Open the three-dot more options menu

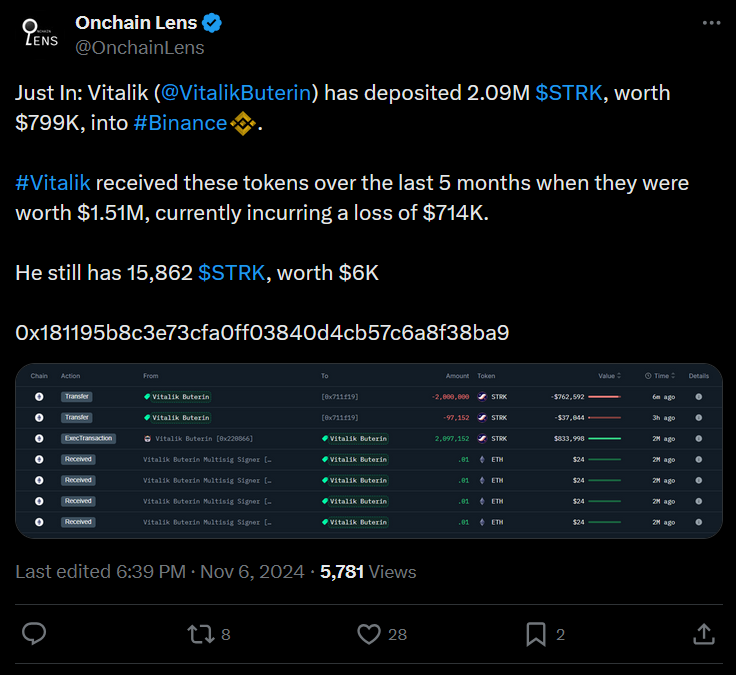click(x=711, y=23)
